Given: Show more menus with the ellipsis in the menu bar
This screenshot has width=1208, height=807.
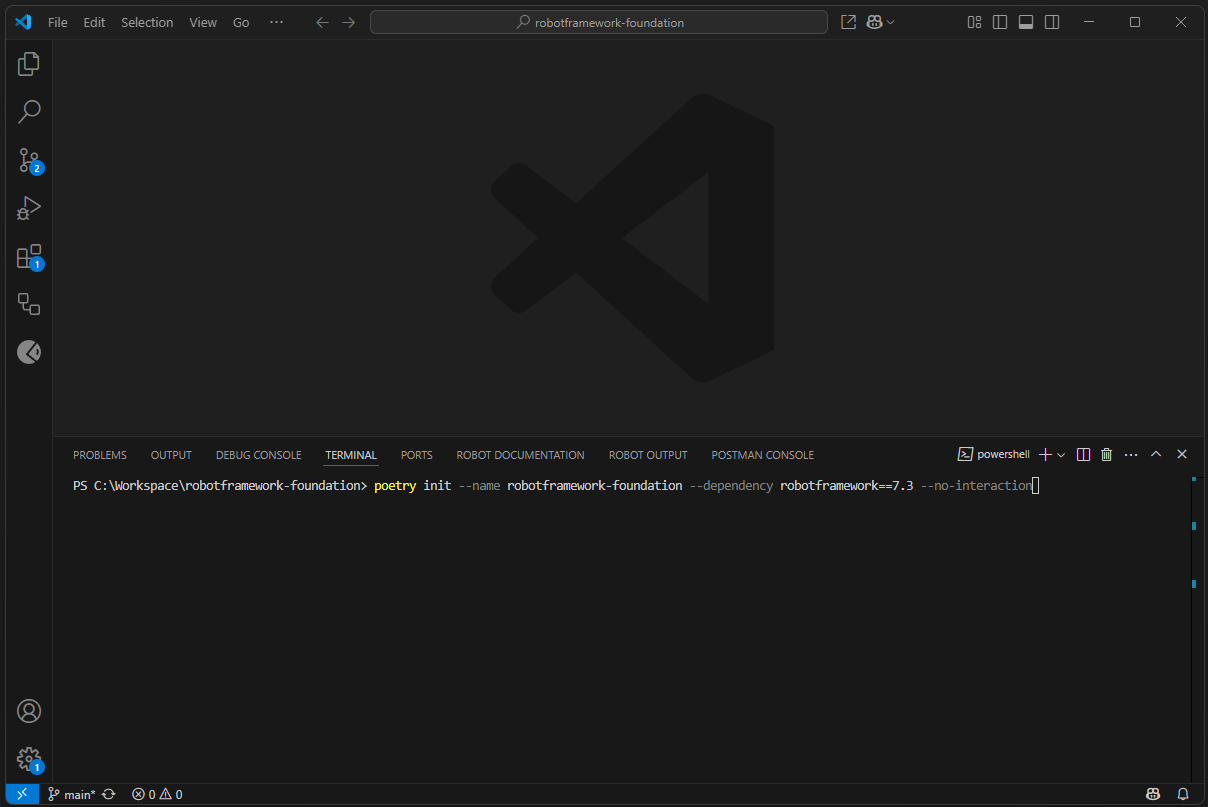Looking at the screenshot, I should tap(277, 22).
